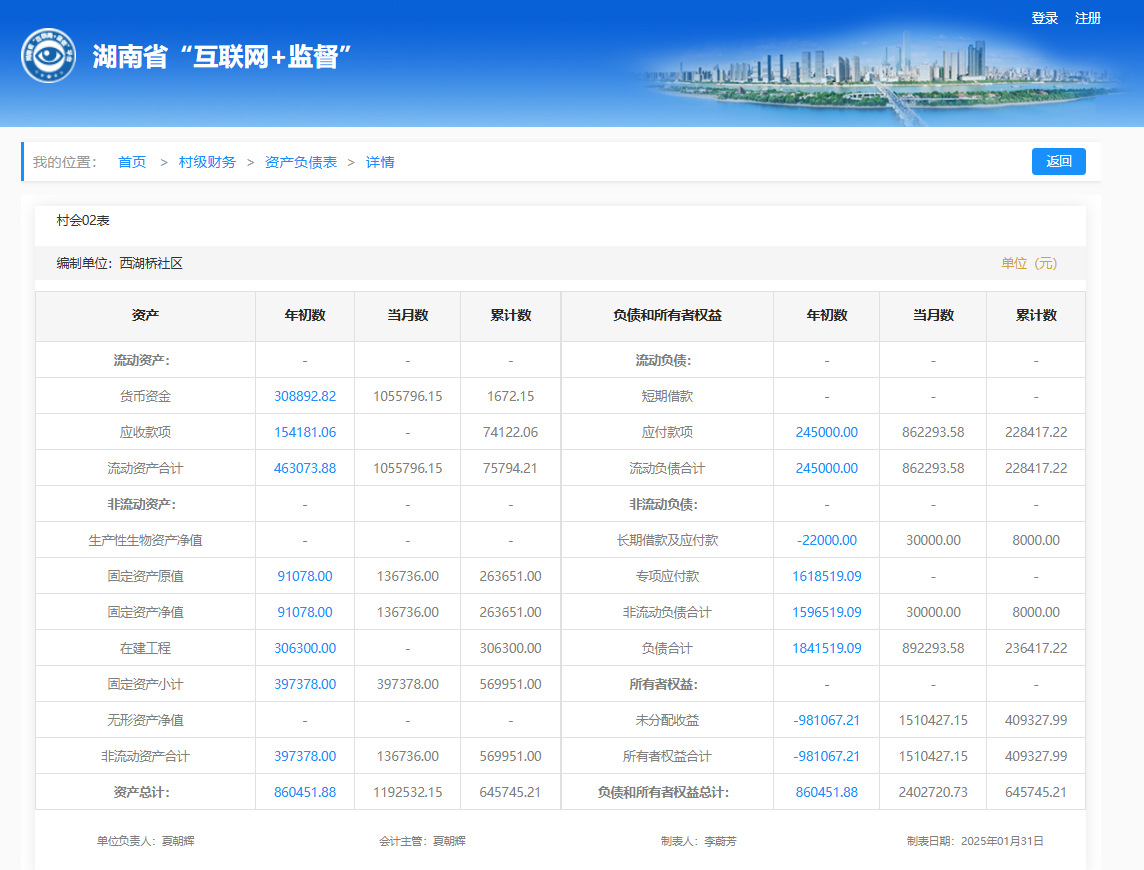Click 未分配收益 当月数 1510427.15
The image size is (1144, 870).
click(x=933, y=720)
